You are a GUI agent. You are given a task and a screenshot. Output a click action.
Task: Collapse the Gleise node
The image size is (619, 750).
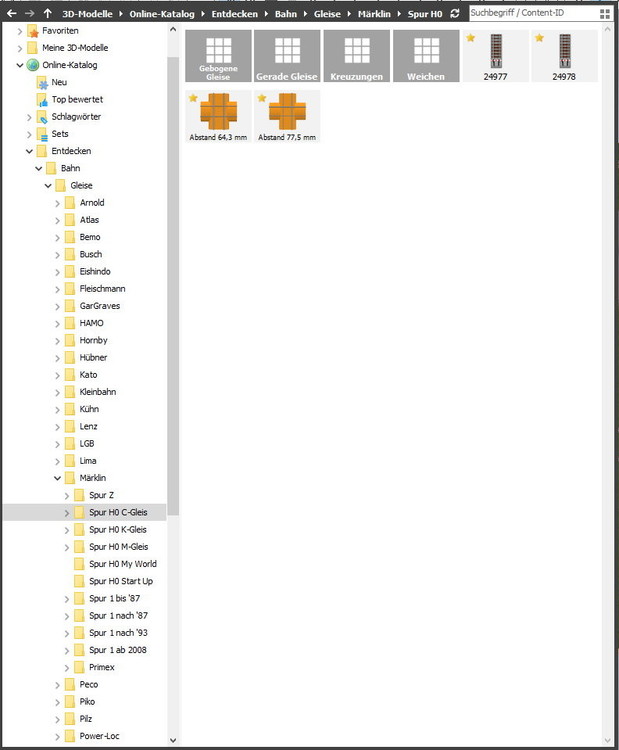point(48,186)
